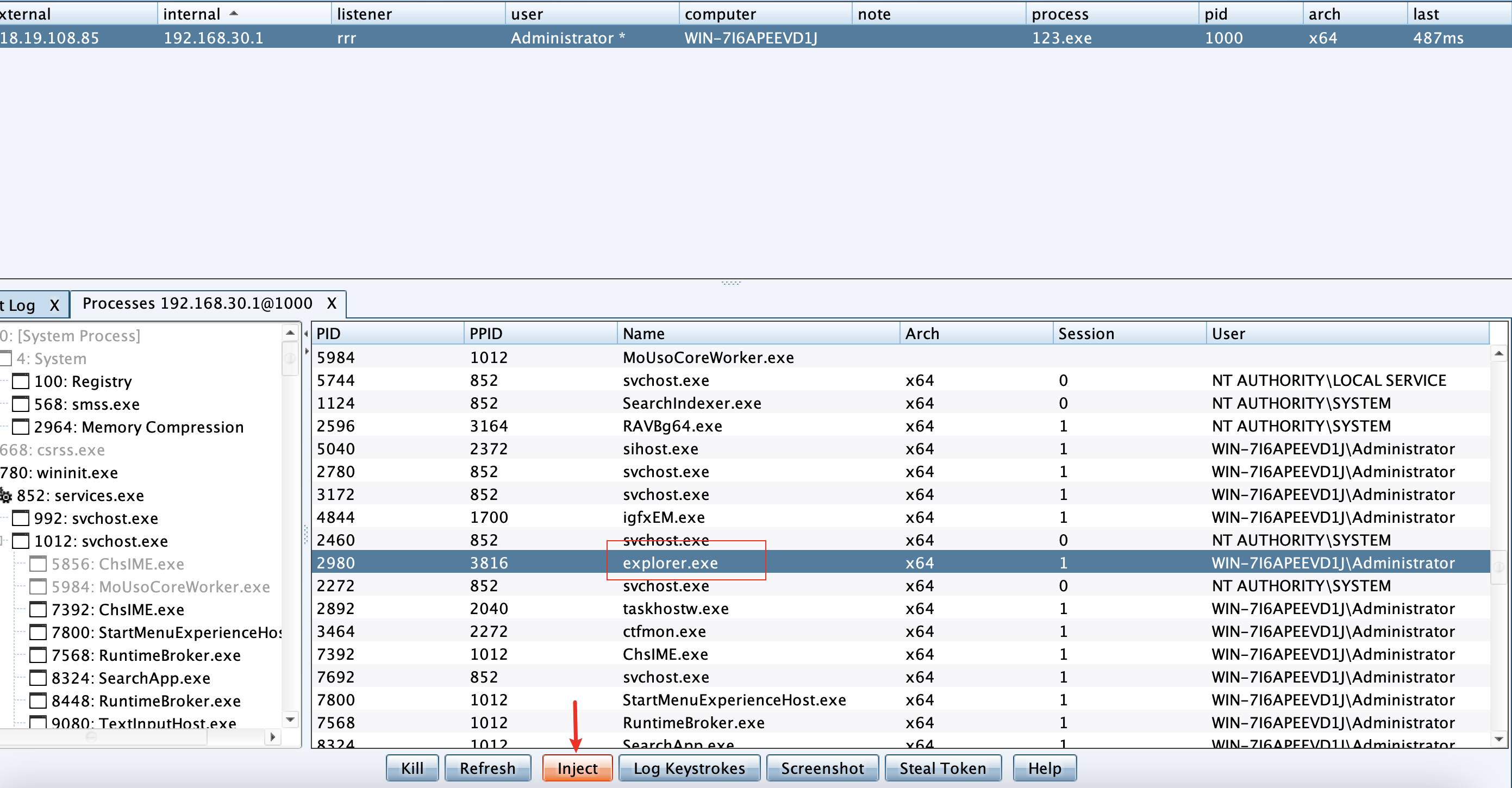
Task: Select 780: wininit.exe in process tree
Action: pos(59,473)
